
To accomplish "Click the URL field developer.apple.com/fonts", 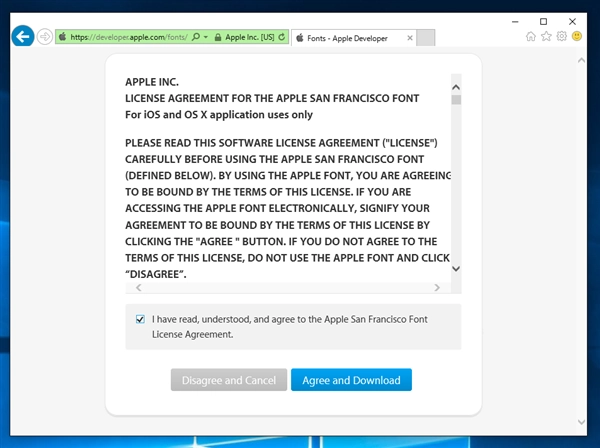I will [129, 37].
